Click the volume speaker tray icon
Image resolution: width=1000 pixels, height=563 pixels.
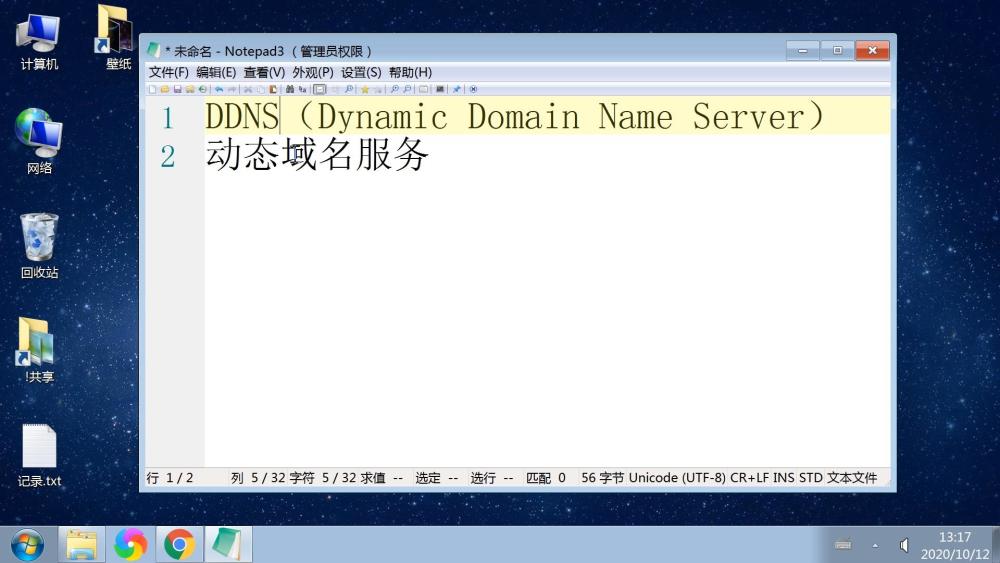[904, 545]
